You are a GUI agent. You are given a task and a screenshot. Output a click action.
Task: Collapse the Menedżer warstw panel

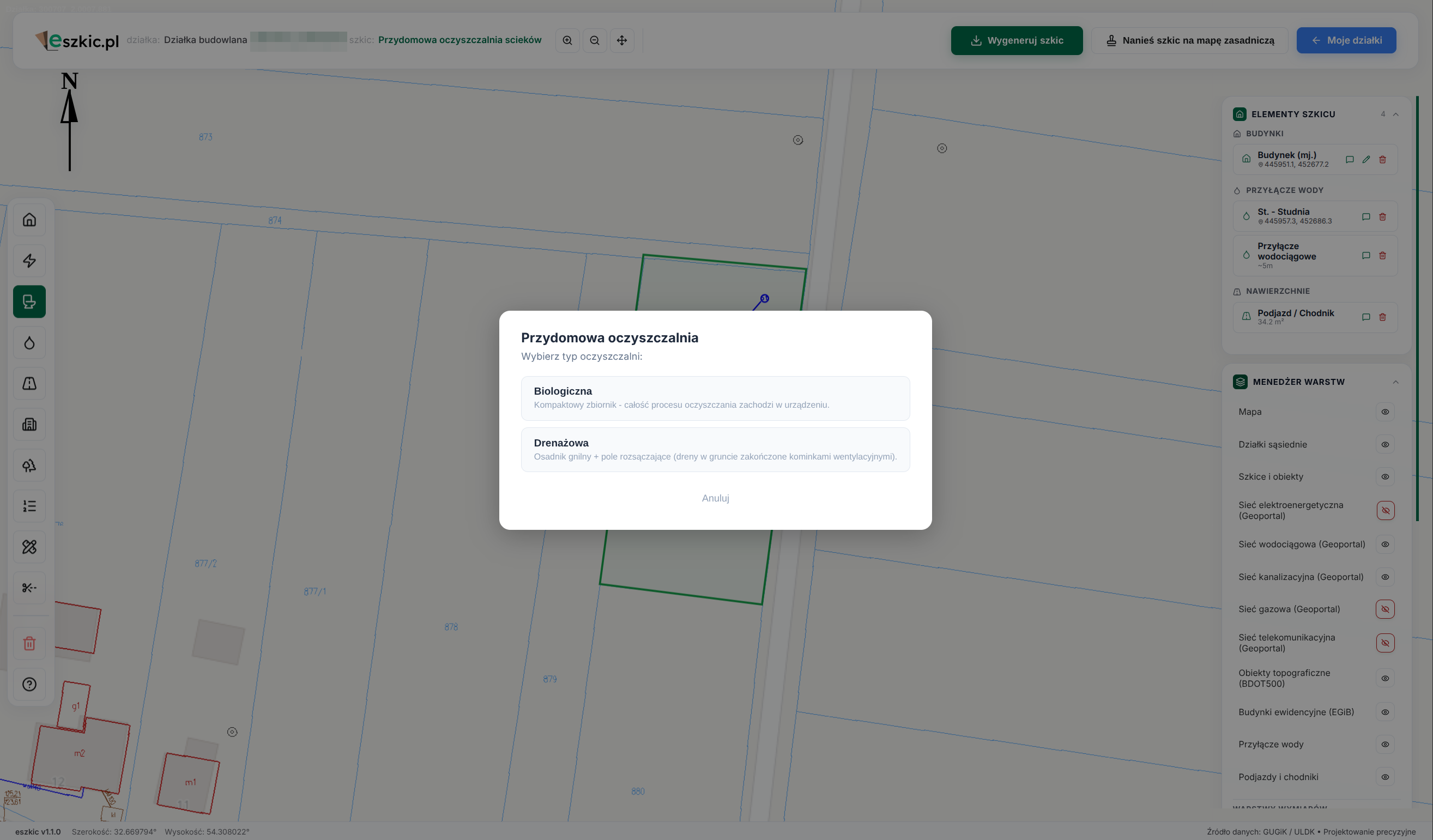pyautogui.click(x=1395, y=382)
